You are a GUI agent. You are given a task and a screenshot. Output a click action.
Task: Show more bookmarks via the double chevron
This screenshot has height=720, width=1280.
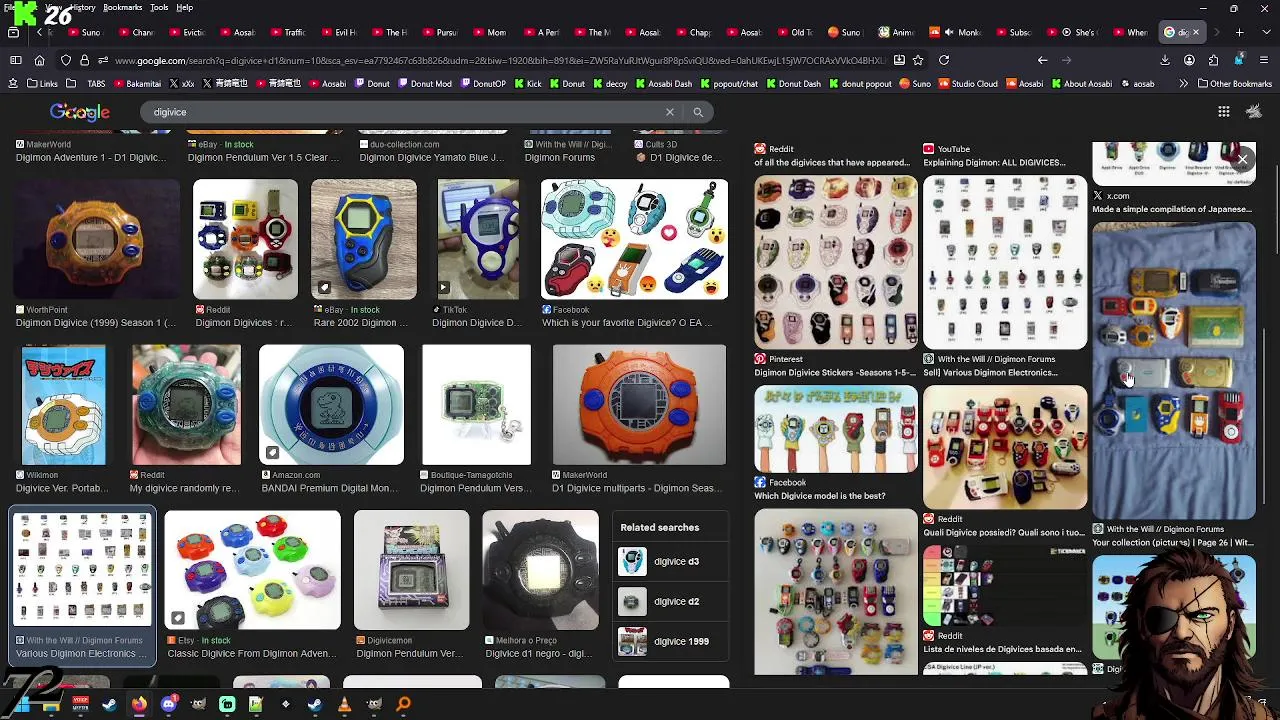pyautogui.click(x=1183, y=84)
